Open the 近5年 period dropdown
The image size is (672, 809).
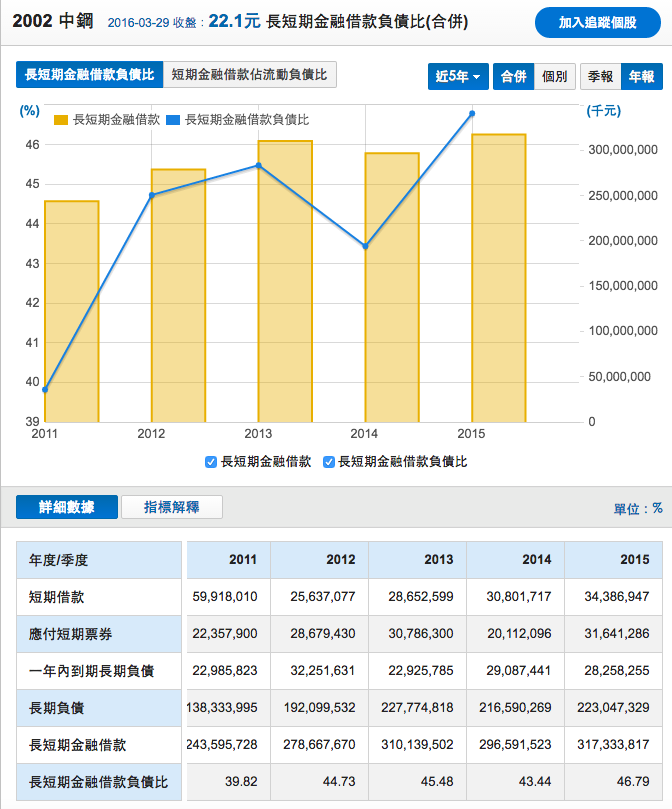(458, 76)
